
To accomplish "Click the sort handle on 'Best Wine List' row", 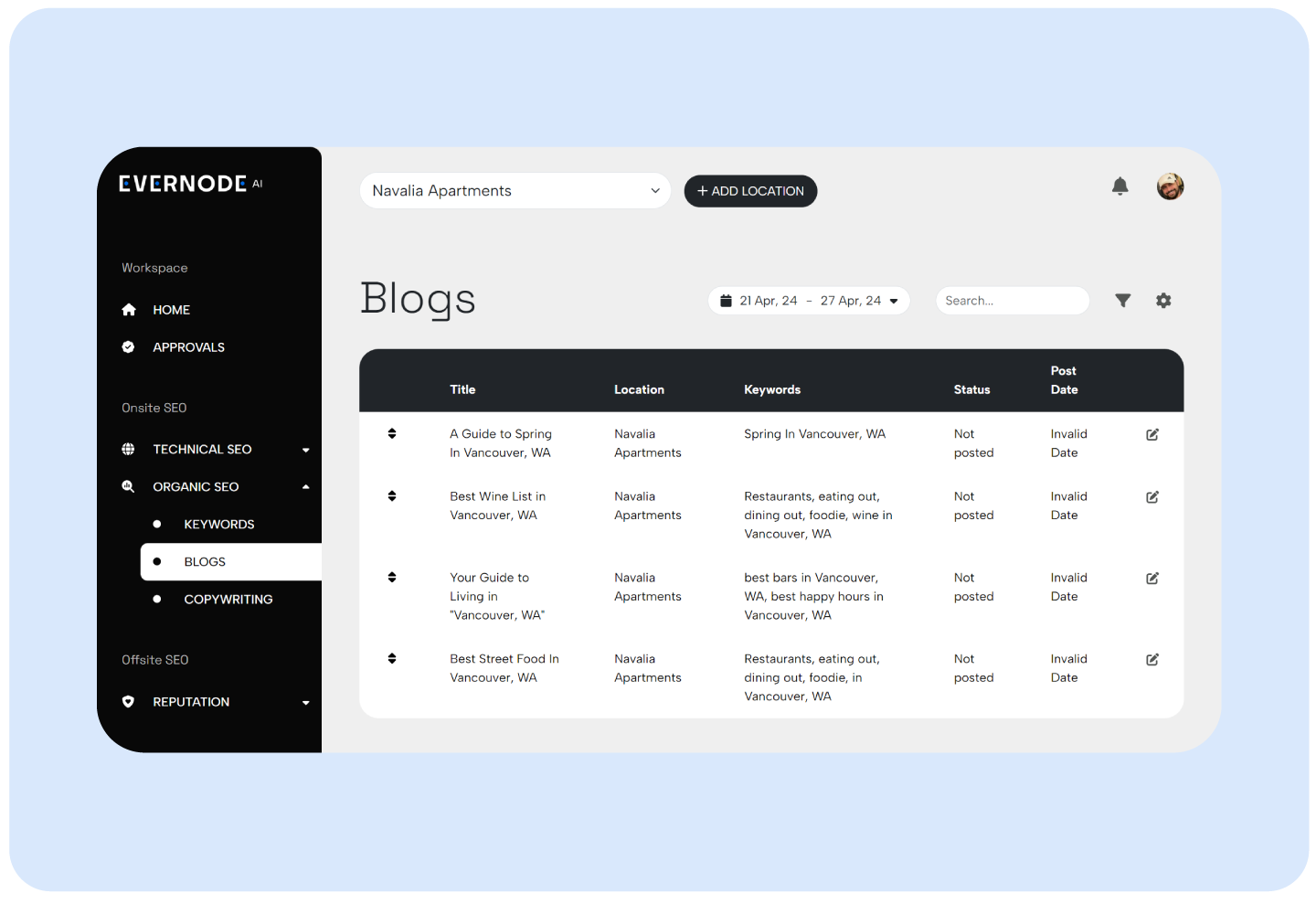I will coord(392,496).
